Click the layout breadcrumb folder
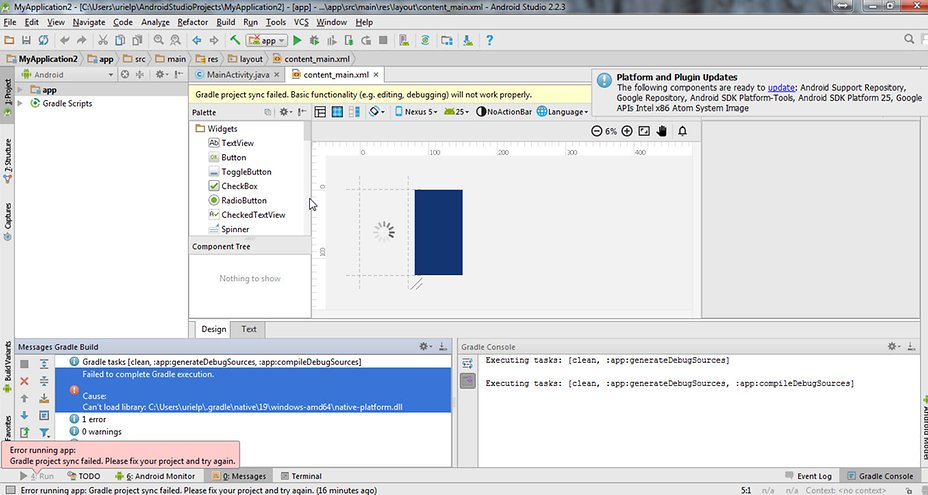Viewport: 928px width, 495px height. pyautogui.click(x=245, y=59)
